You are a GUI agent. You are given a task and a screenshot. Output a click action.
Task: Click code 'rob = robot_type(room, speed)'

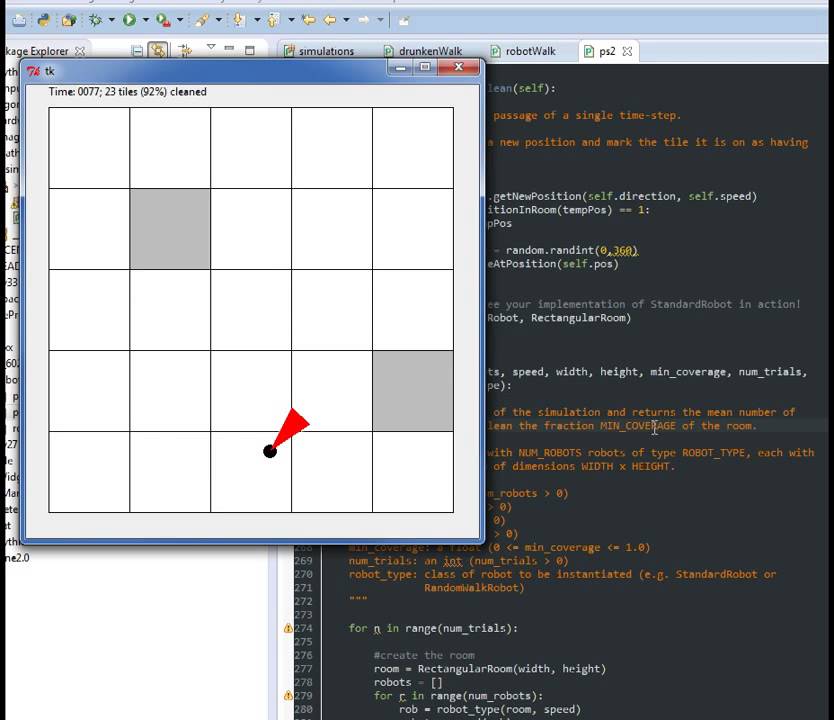coord(490,709)
